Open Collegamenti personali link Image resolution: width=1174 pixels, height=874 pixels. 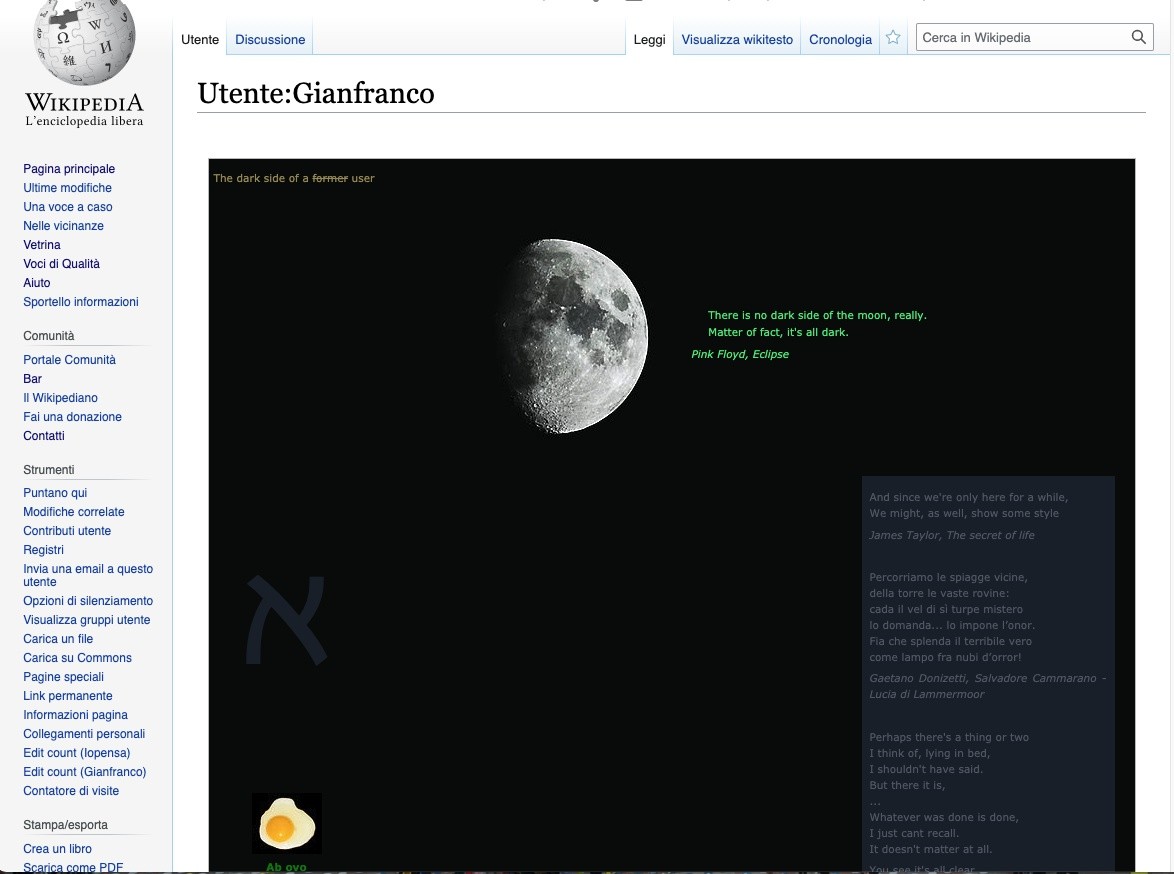[84, 734]
